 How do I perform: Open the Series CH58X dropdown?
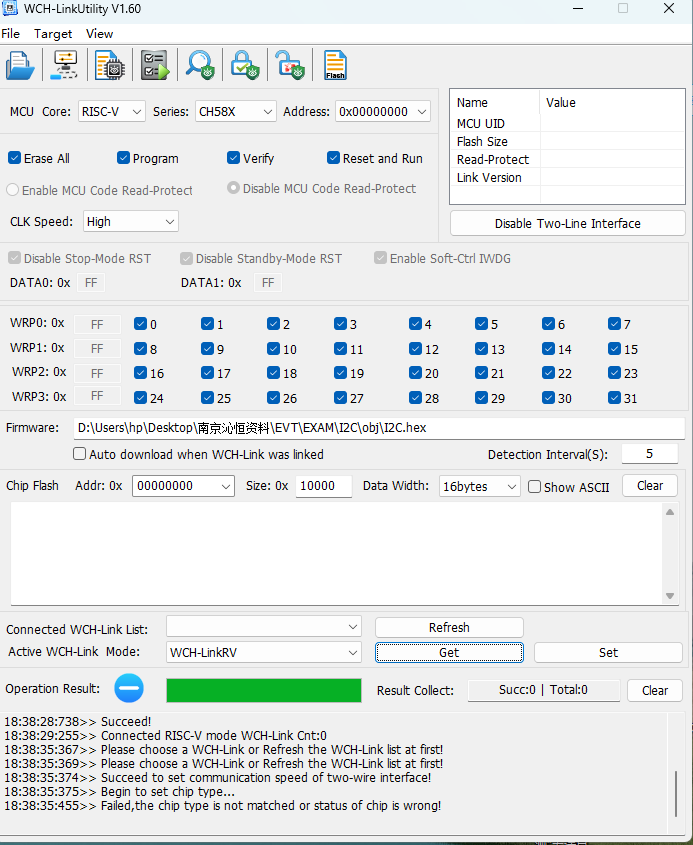pyautogui.click(x=235, y=111)
